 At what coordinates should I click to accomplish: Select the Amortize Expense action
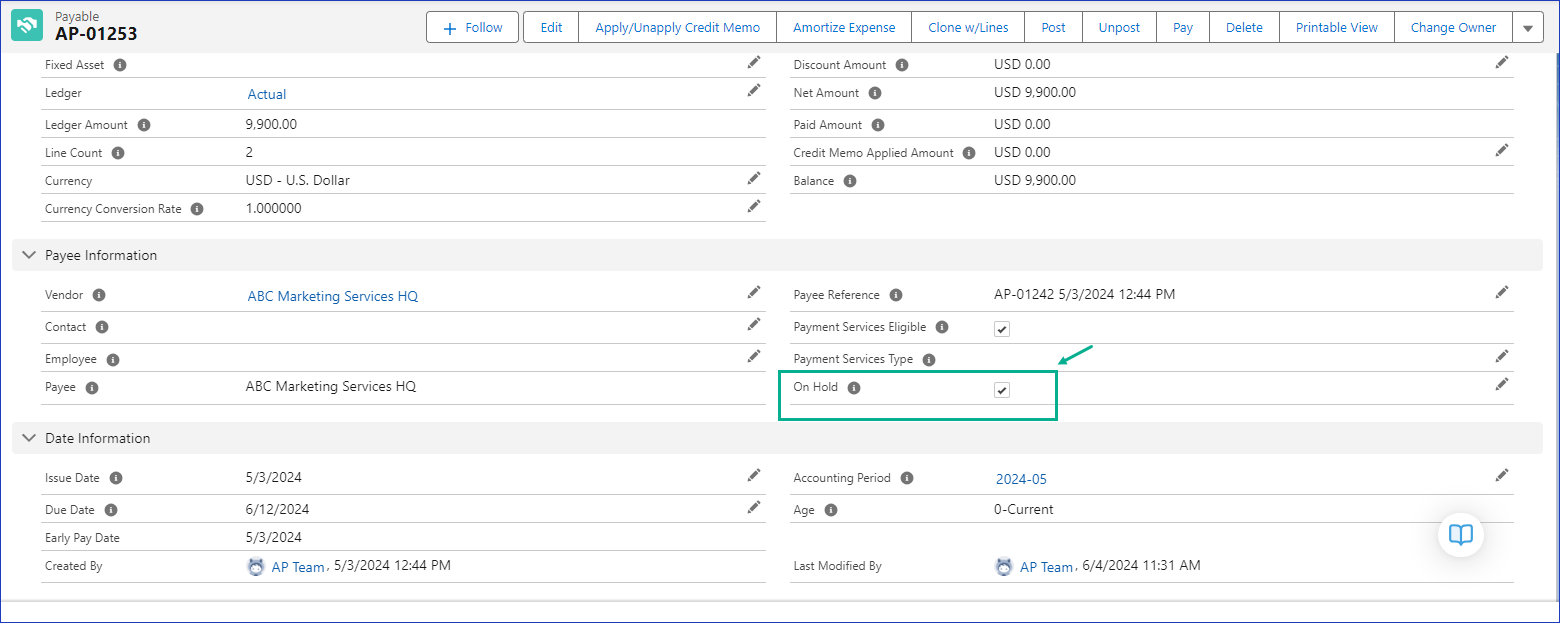click(x=843, y=28)
